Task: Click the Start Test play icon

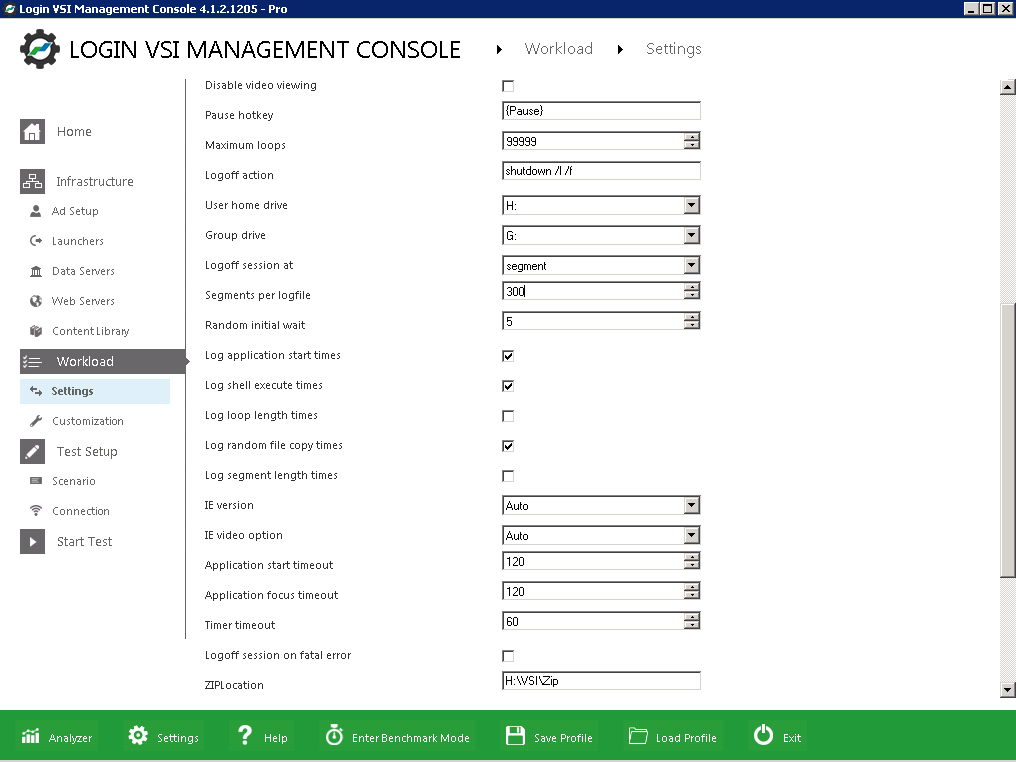Action: coord(32,542)
